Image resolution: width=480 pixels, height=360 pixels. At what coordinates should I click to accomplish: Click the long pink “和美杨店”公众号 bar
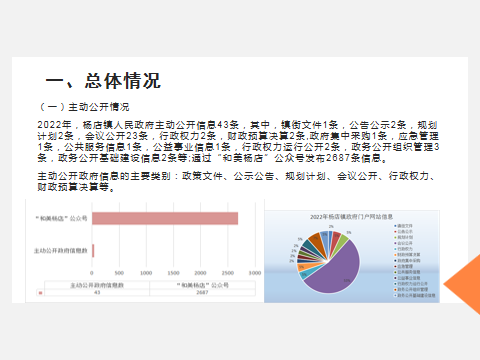pyautogui.click(x=165, y=219)
